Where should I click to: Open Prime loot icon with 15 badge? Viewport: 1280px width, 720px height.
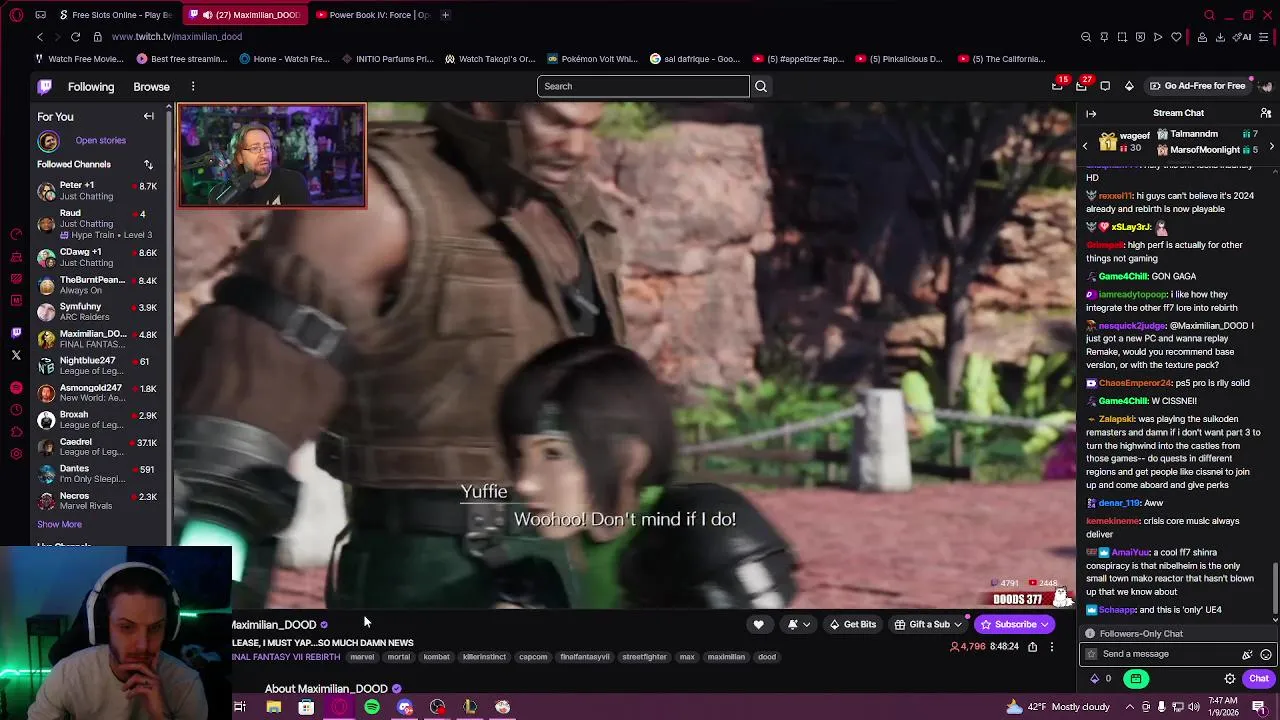1057,86
